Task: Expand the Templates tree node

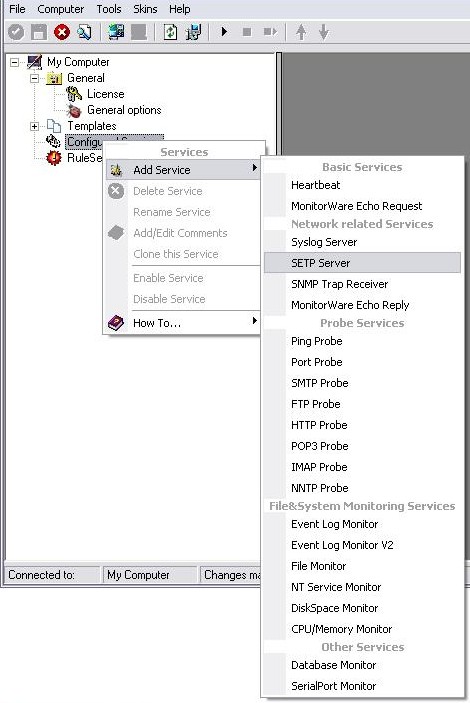Action: point(35,126)
